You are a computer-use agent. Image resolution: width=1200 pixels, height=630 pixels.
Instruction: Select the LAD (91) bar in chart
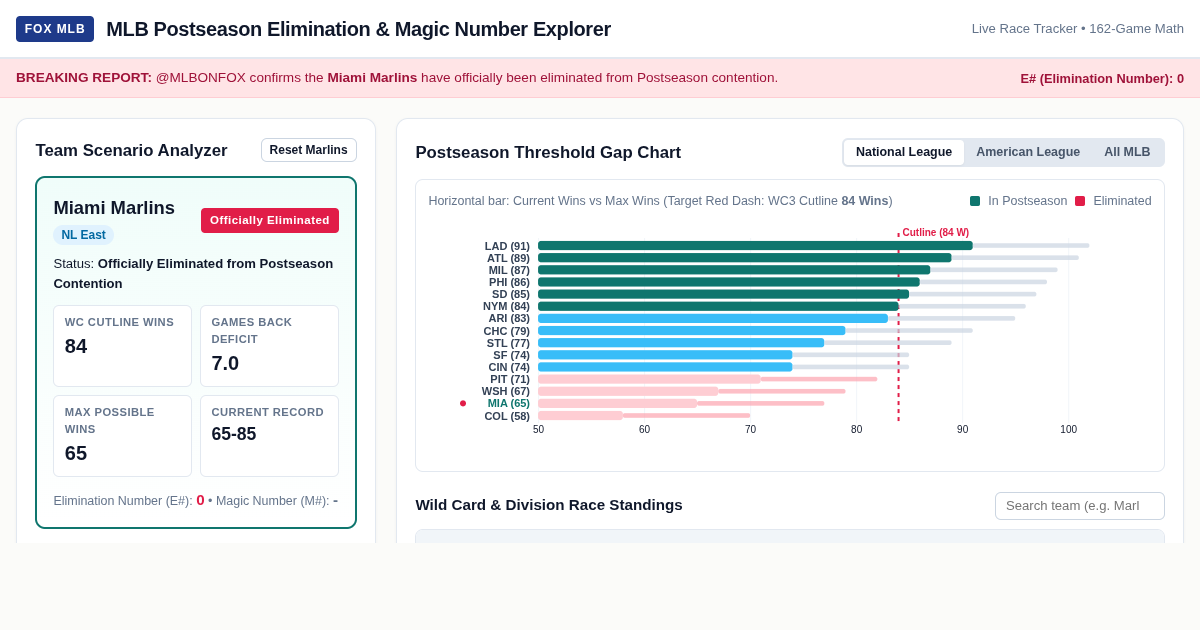(x=755, y=246)
